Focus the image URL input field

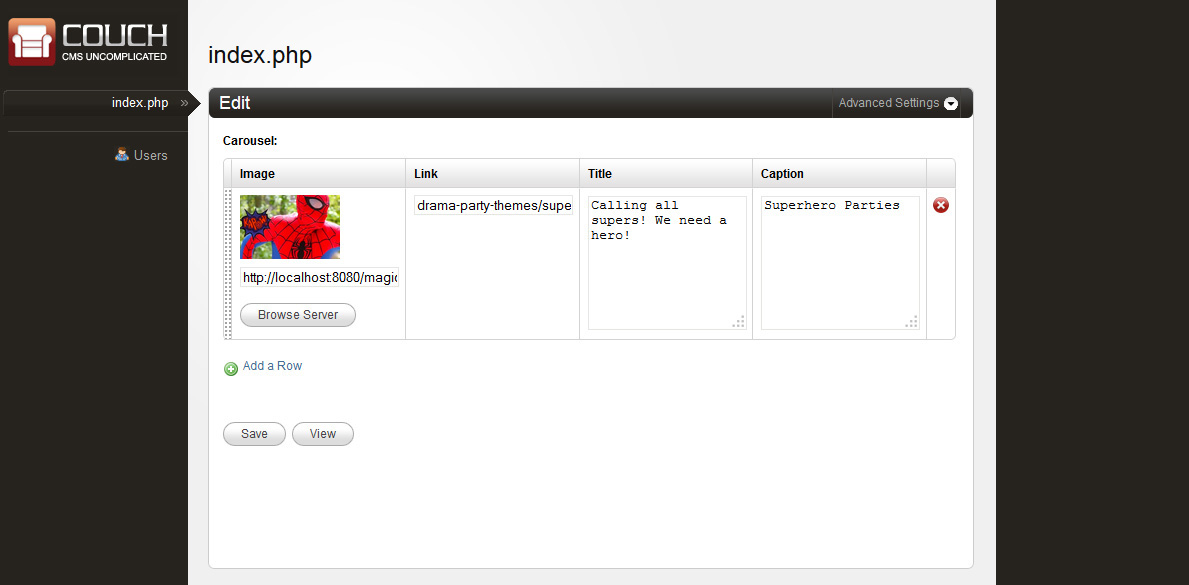point(319,278)
